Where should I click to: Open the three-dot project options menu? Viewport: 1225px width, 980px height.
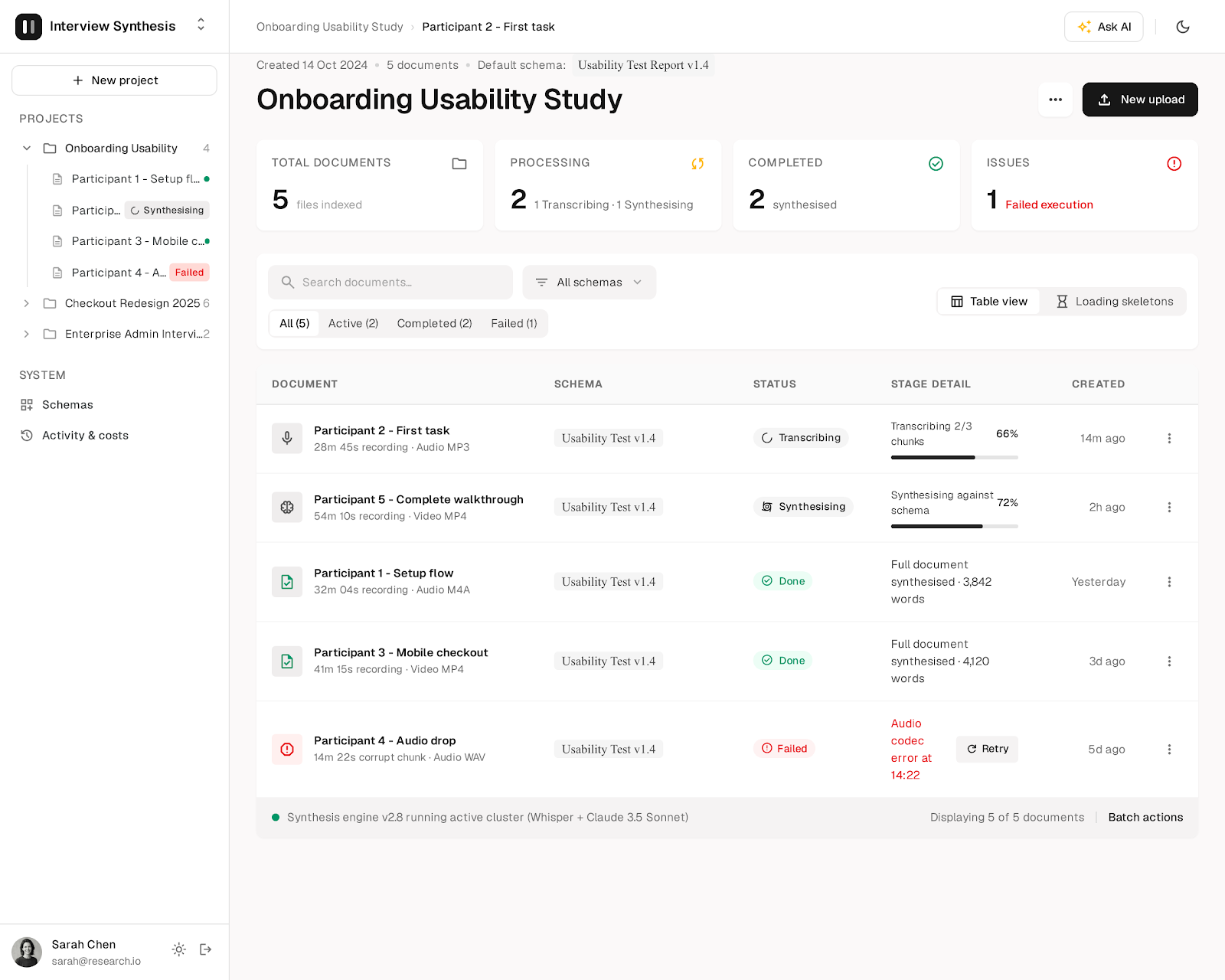(x=1056, y=100)
